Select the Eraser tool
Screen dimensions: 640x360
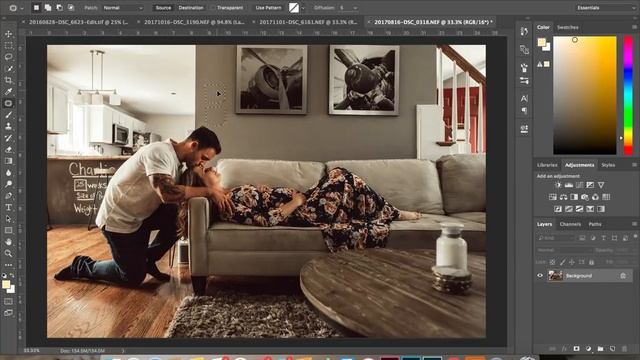(8, 149)
